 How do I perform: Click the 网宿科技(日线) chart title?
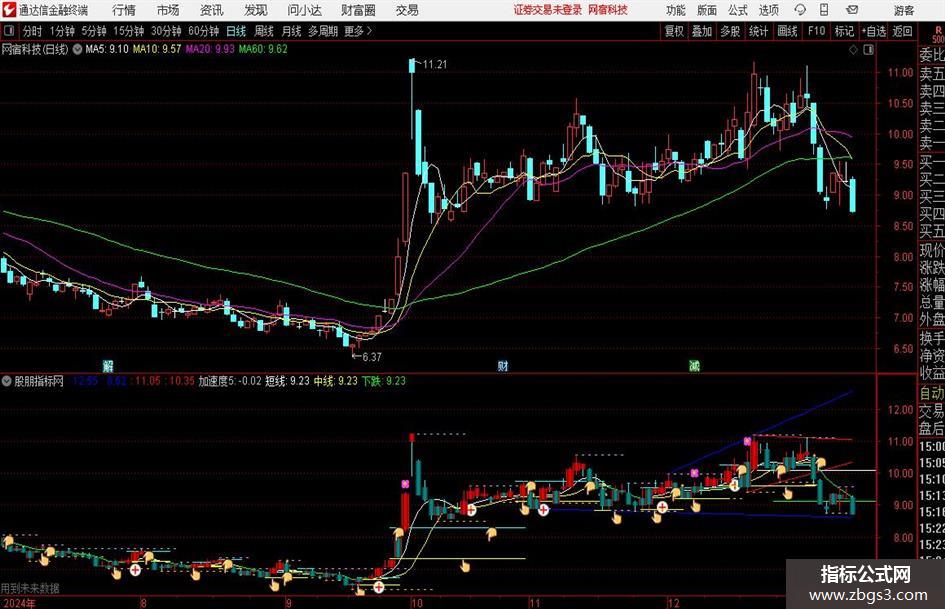pyautogui.click(x=35, y=49)
